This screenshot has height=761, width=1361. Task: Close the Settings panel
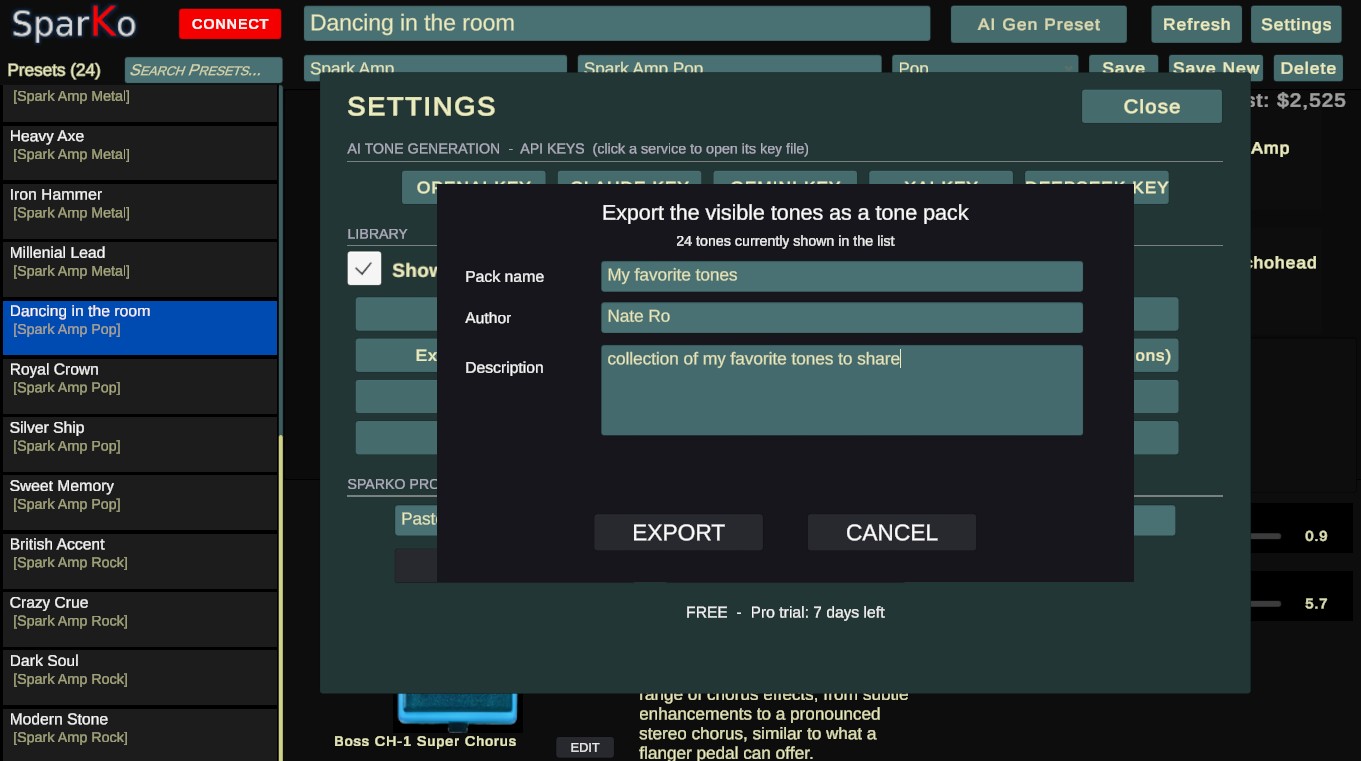1151,106
